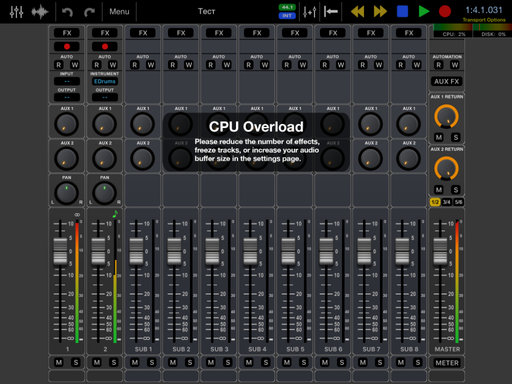Screen dimensions: 512x384
Task: Enable automation write on track 1
Action: (x=75, y=65)
